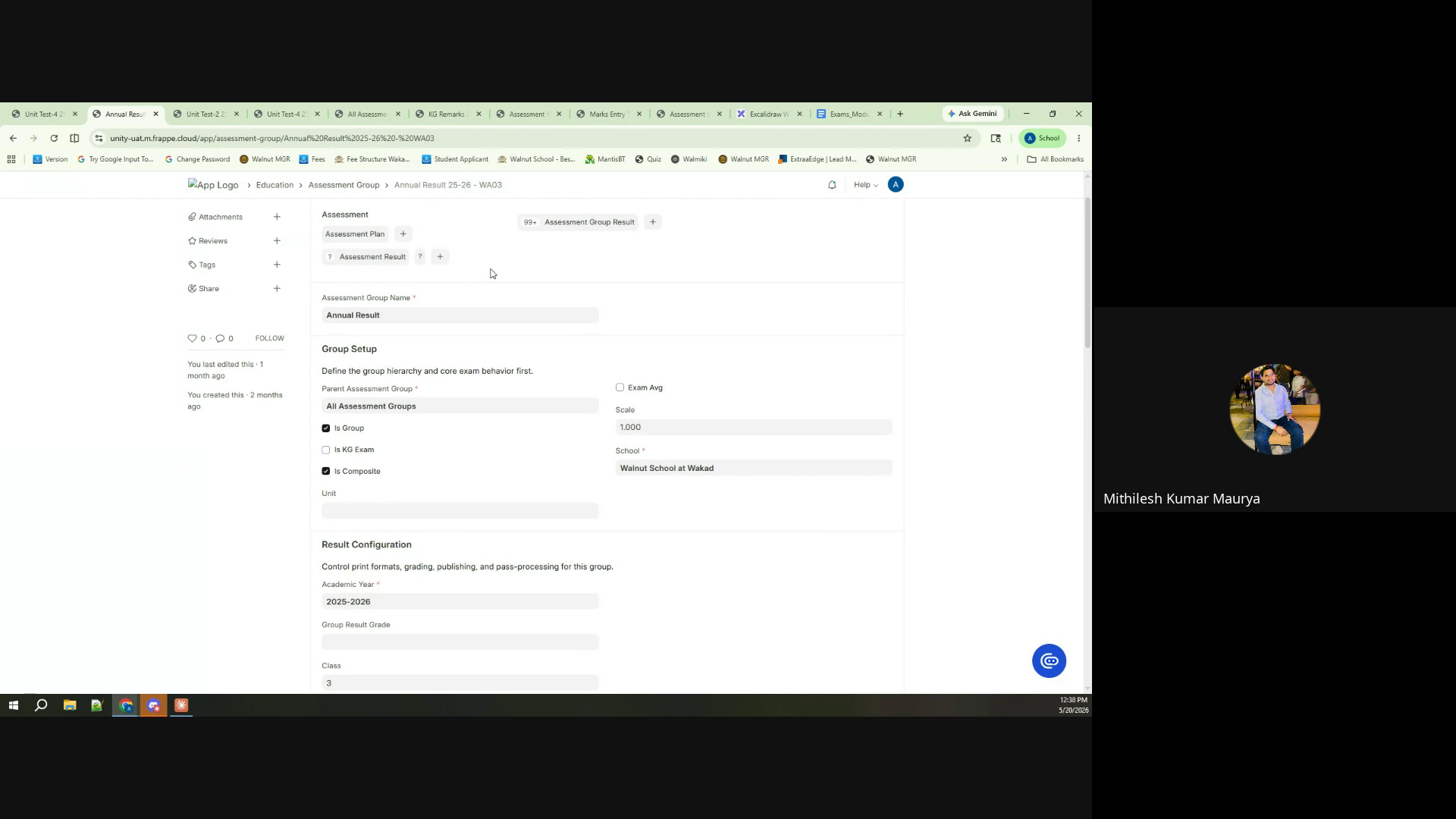Uncheck the Is Composite checkbox

326,472
